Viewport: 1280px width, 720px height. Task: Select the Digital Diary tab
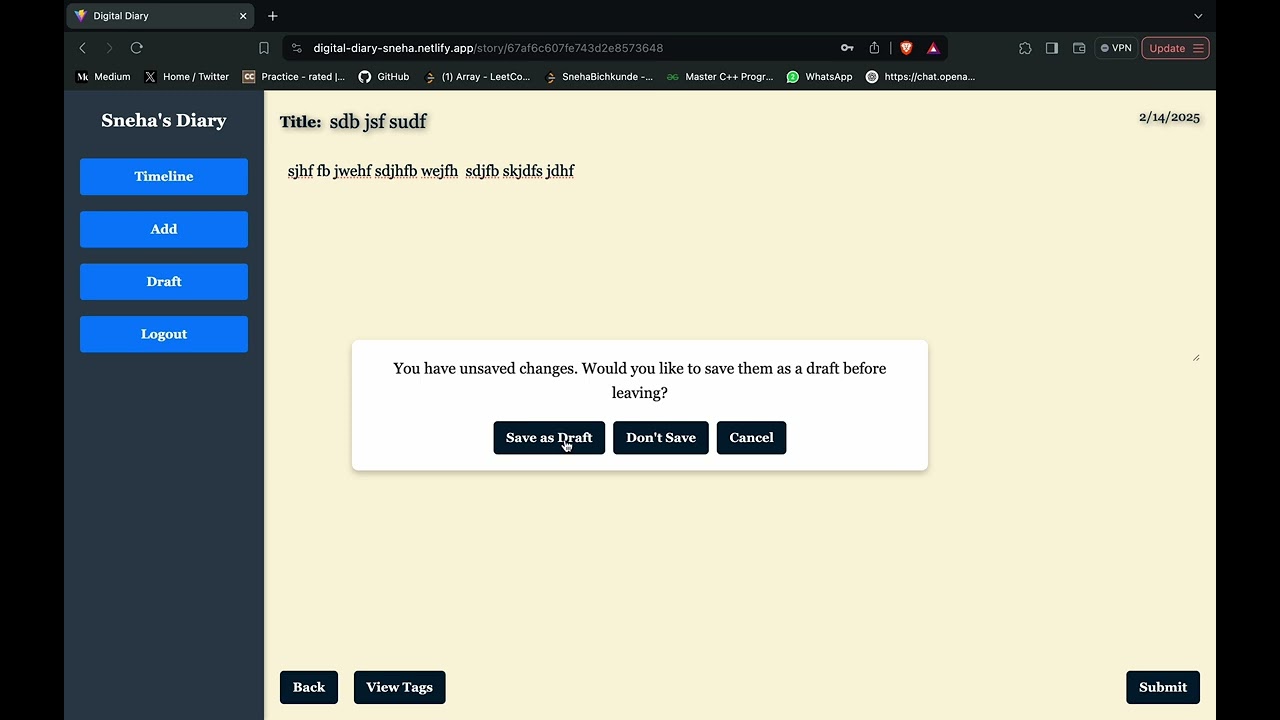pos(160,16)
